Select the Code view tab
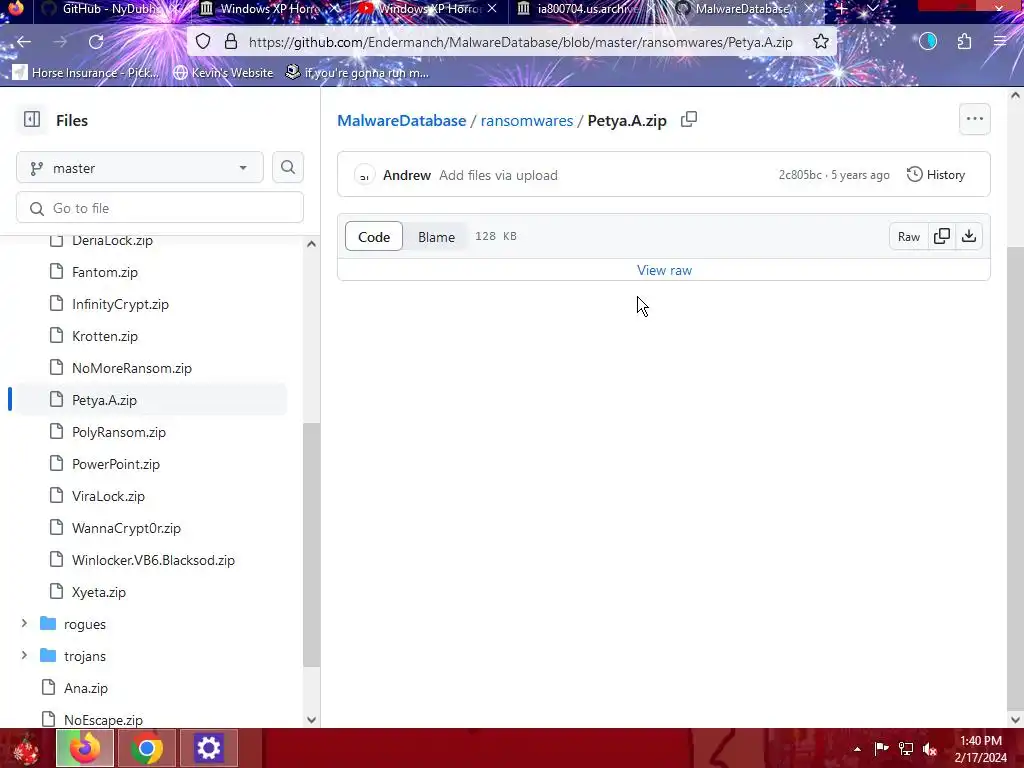The height and width of the screenshot is (768, 1024). [374, 236]
